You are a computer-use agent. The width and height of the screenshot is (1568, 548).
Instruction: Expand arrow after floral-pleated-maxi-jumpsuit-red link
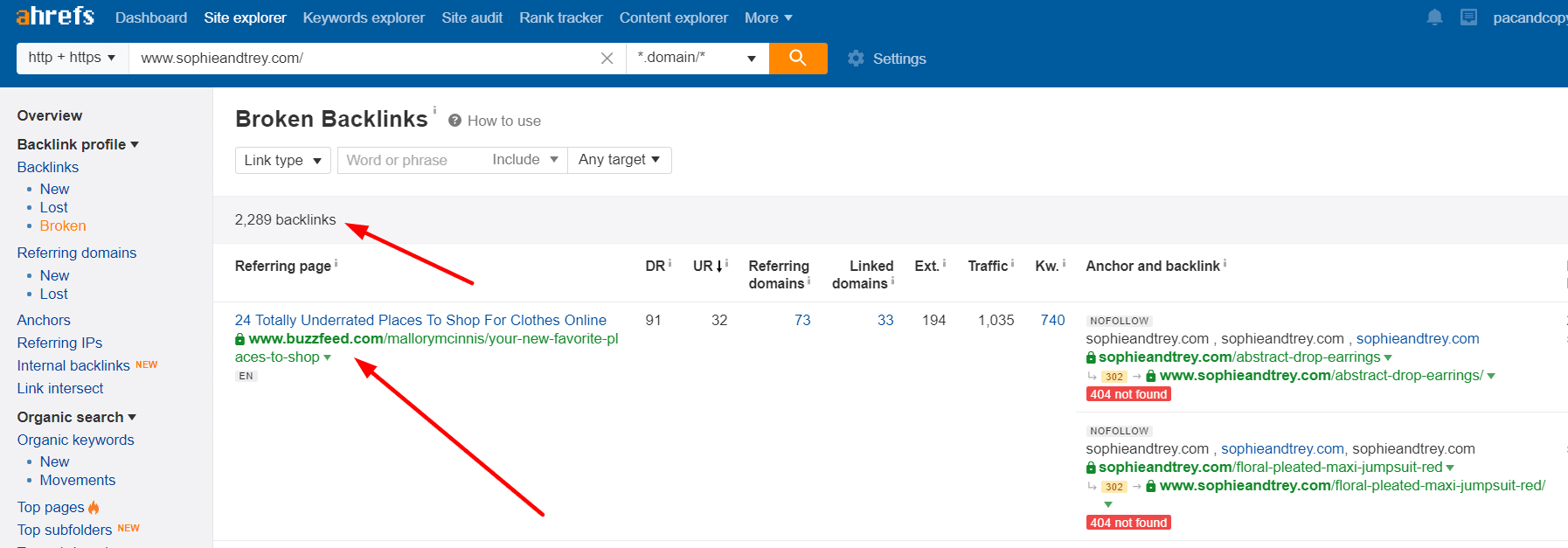[1450, 468]
